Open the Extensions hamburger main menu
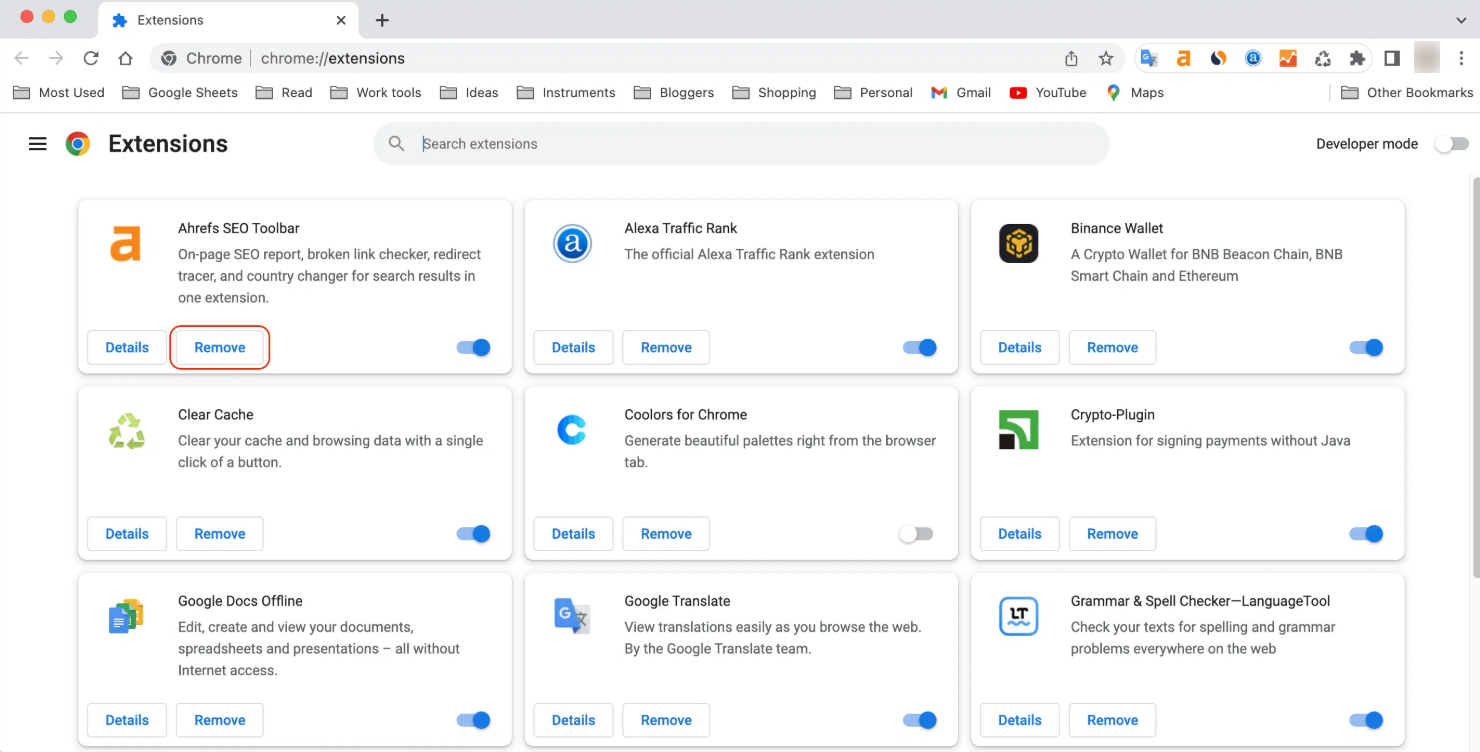 pyautogui.click(x=38, y=144)
